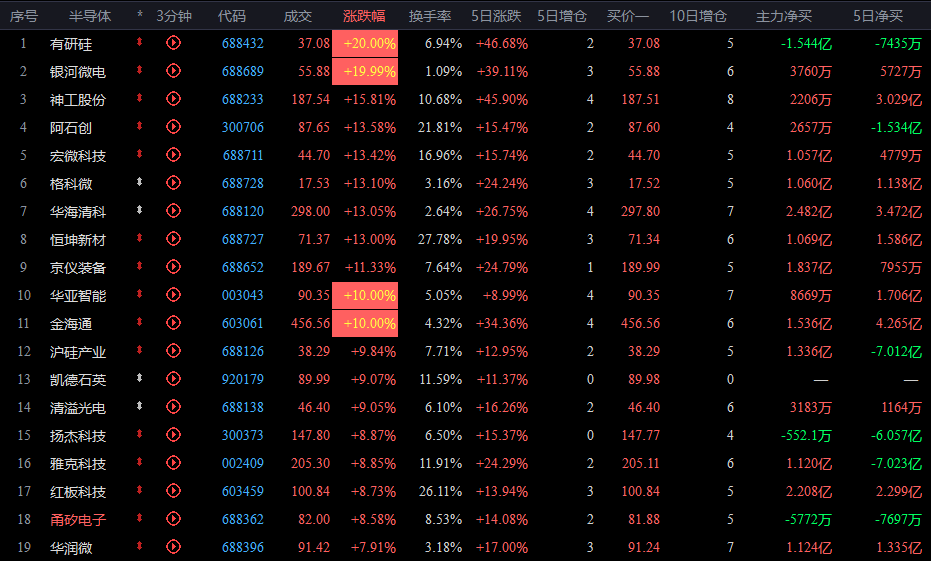This screenshot has width=931, height=561.
Task: Click the play icon in 银河微电 row
Action: coord(173,71)
